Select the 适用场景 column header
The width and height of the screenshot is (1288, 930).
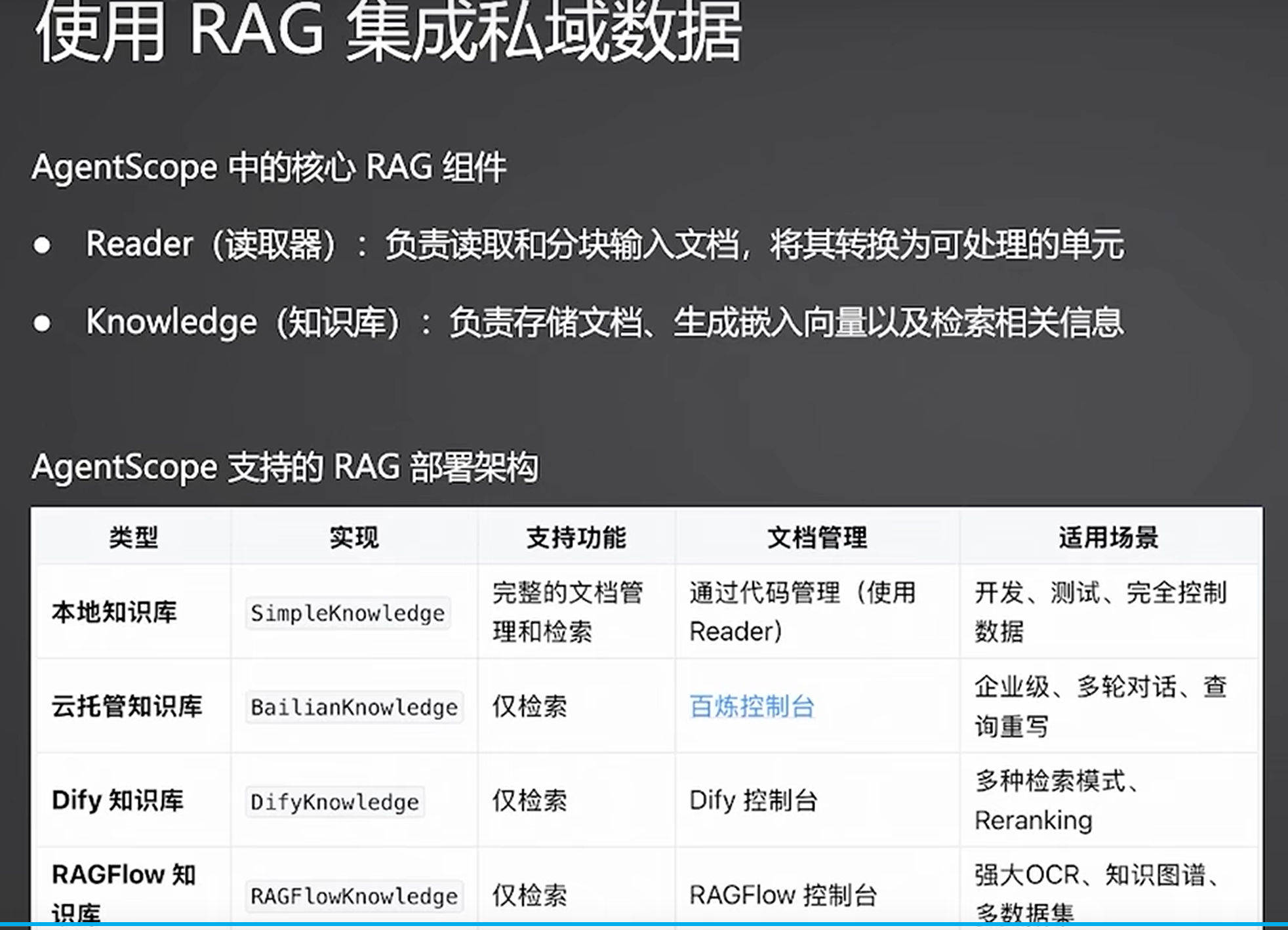pos(1109,537)
